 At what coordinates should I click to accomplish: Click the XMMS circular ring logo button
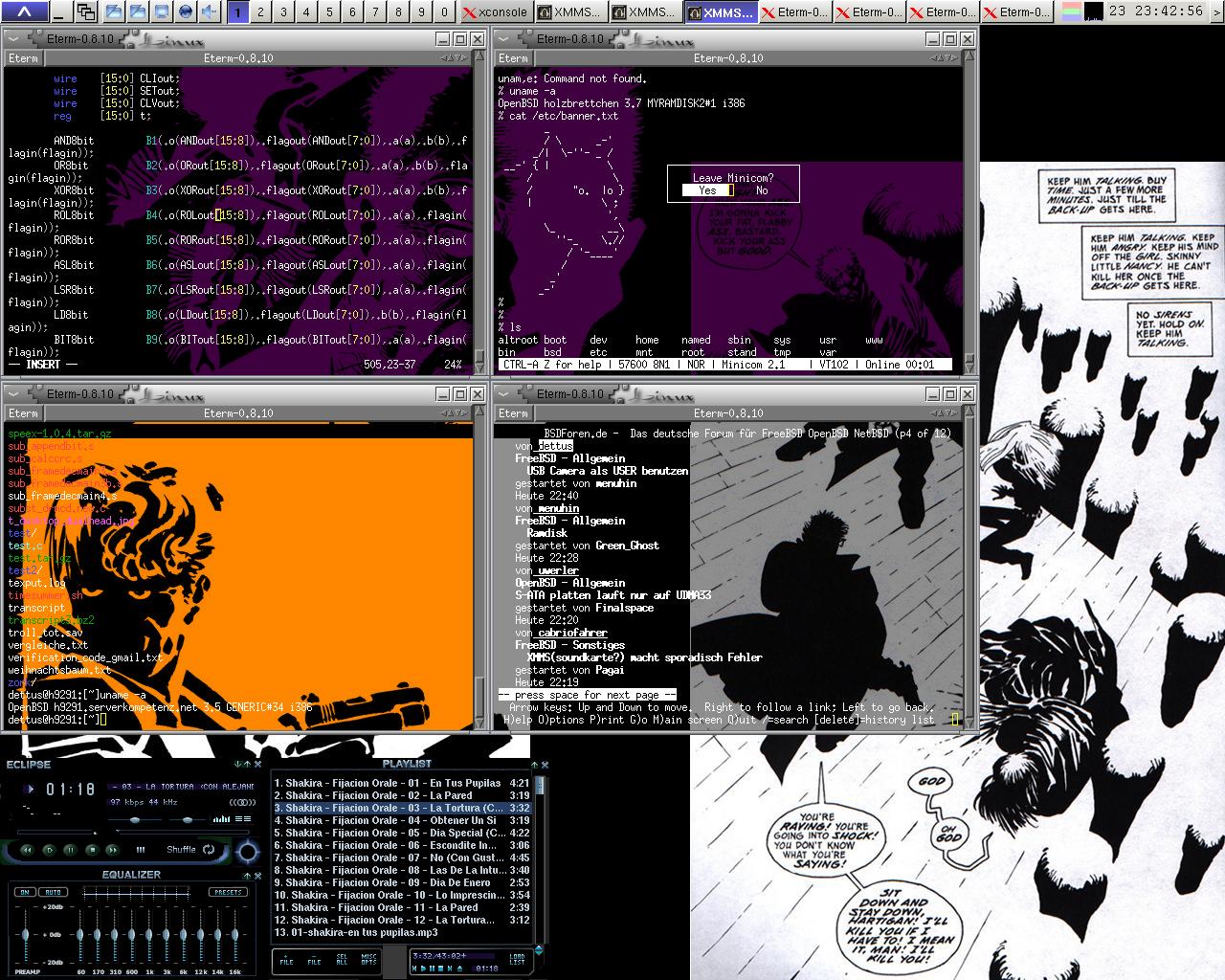pyautogui.click(x=248, y=852)
